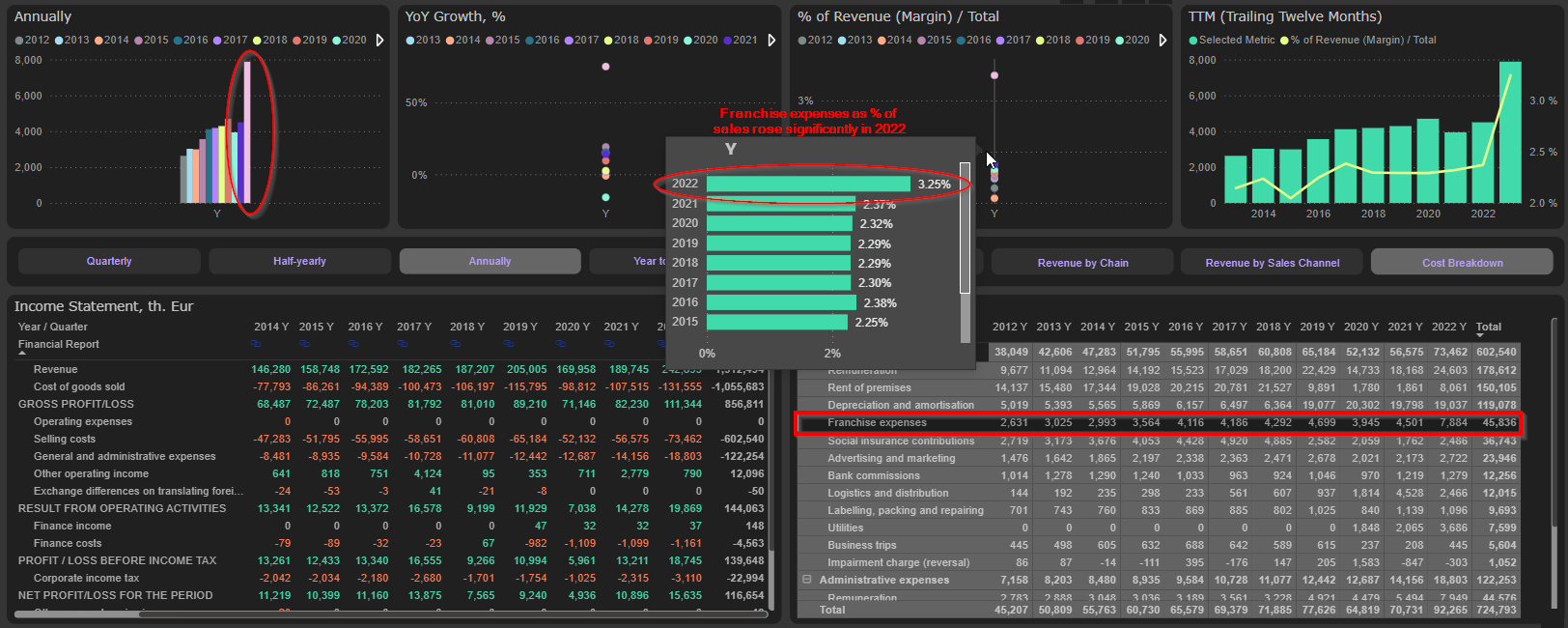Advance YoY Growth legend using right arrow
The height and width of the screenshot is (628, 1568).
[x=771, y=41]
